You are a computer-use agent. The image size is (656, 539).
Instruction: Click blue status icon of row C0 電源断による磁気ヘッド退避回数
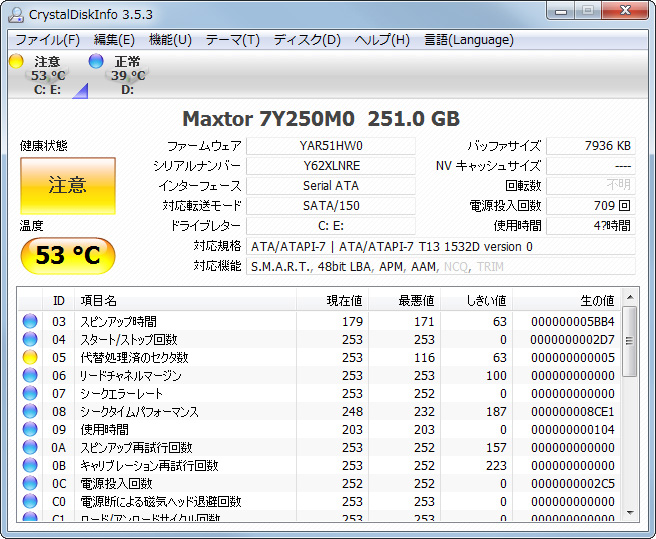pyautogui.click(x=30, y=501)
